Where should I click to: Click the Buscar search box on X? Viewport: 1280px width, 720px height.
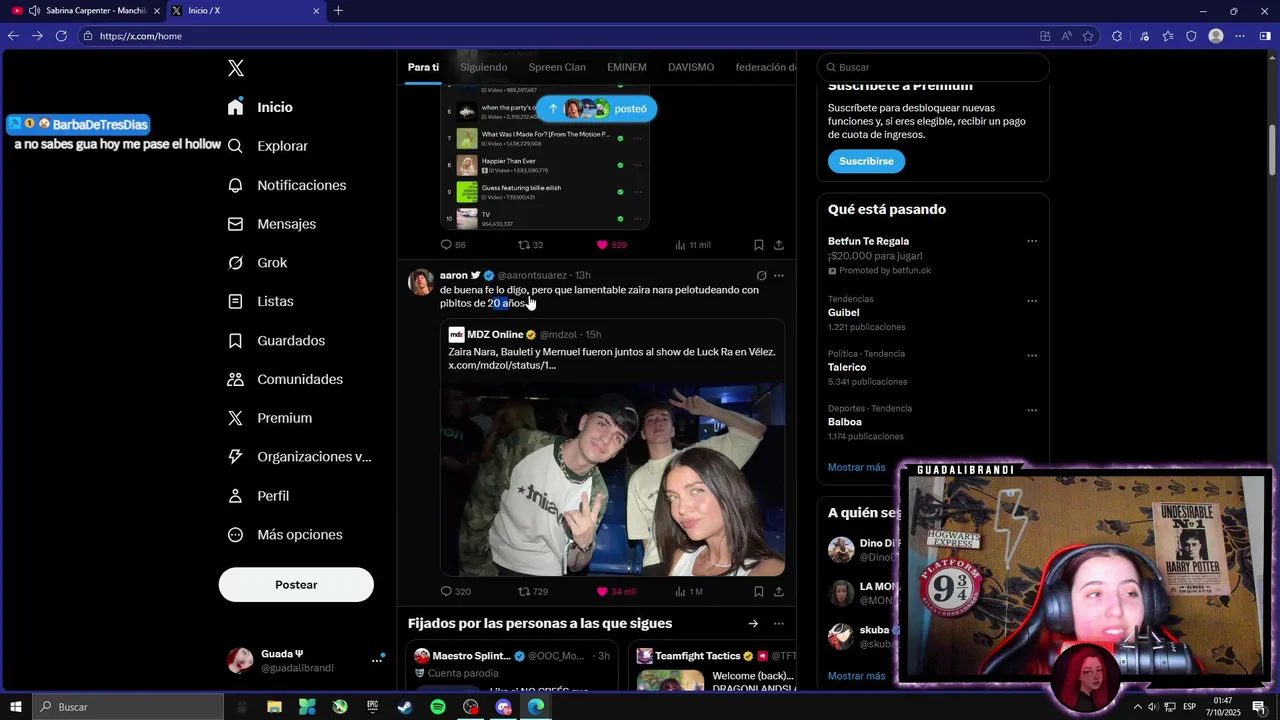(933, 67)
